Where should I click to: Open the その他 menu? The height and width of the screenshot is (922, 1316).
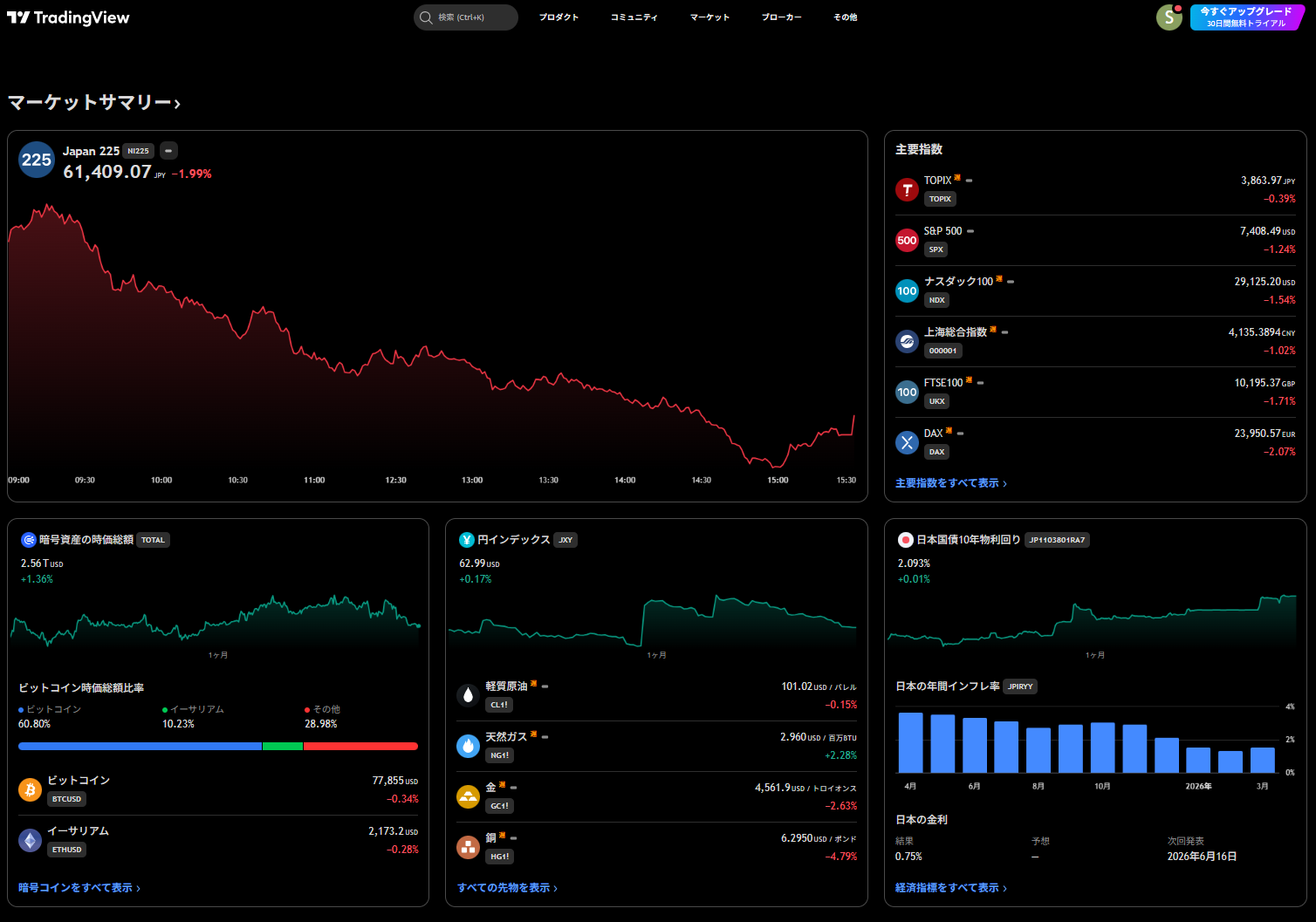[x=846, y=17]
